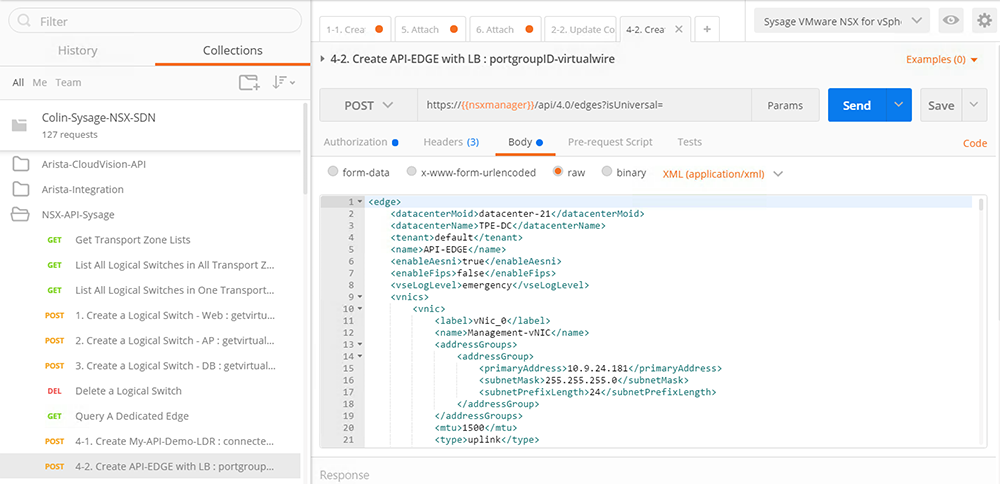Switch to the History tab
Image resolution: width=1000 pixels, height=484 pixels.
pos(77,50)
